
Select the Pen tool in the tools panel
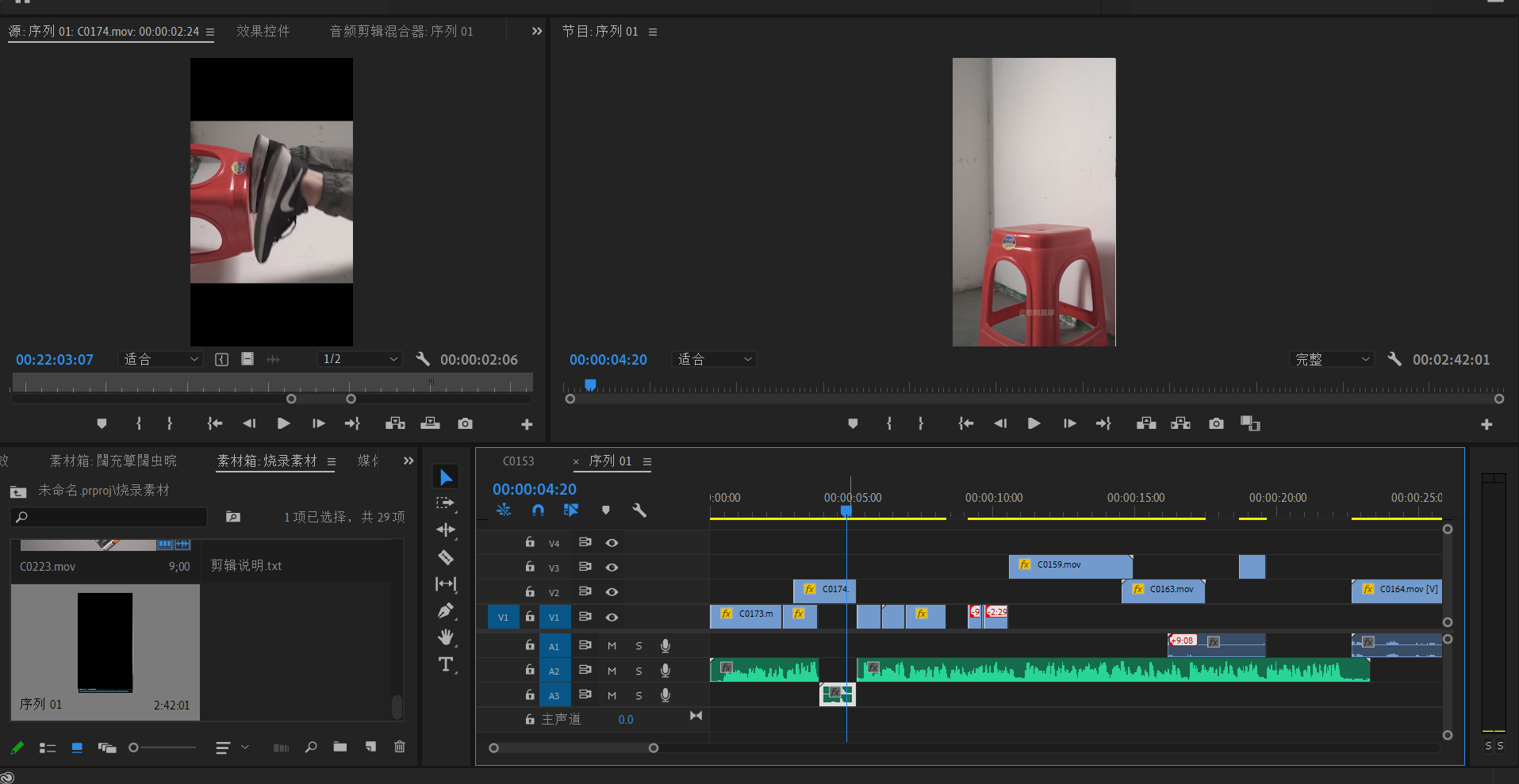[446, 610]
